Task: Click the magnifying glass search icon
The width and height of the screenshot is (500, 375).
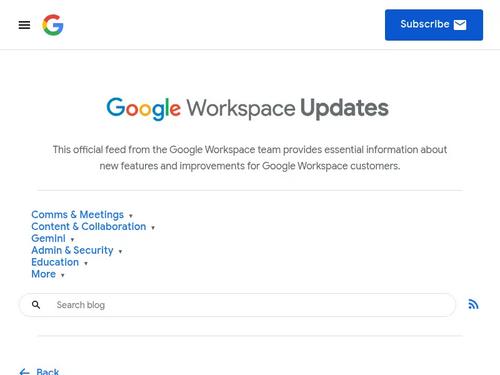Action: 36,305
